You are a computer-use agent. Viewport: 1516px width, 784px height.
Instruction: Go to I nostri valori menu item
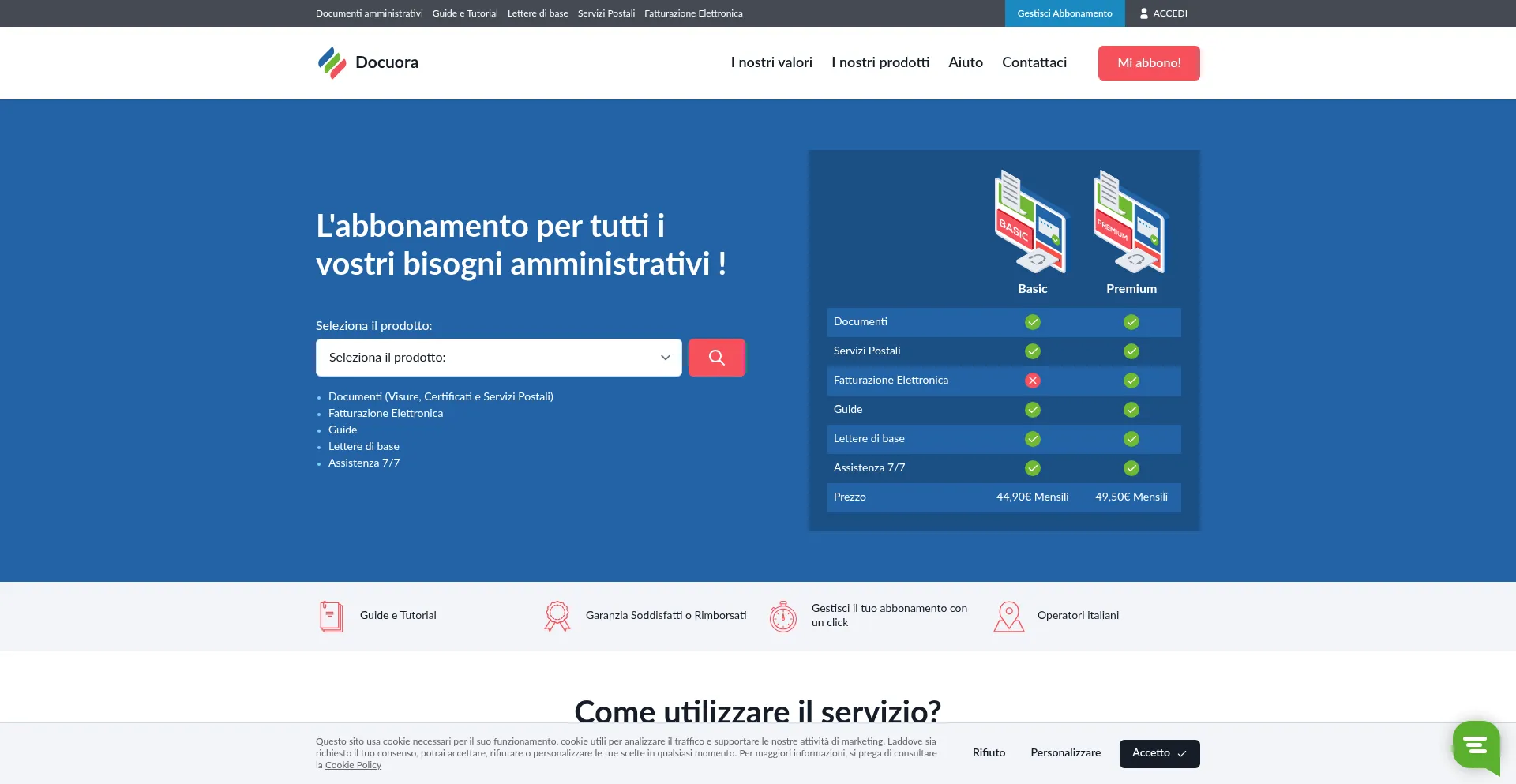(x=771, y=62)
